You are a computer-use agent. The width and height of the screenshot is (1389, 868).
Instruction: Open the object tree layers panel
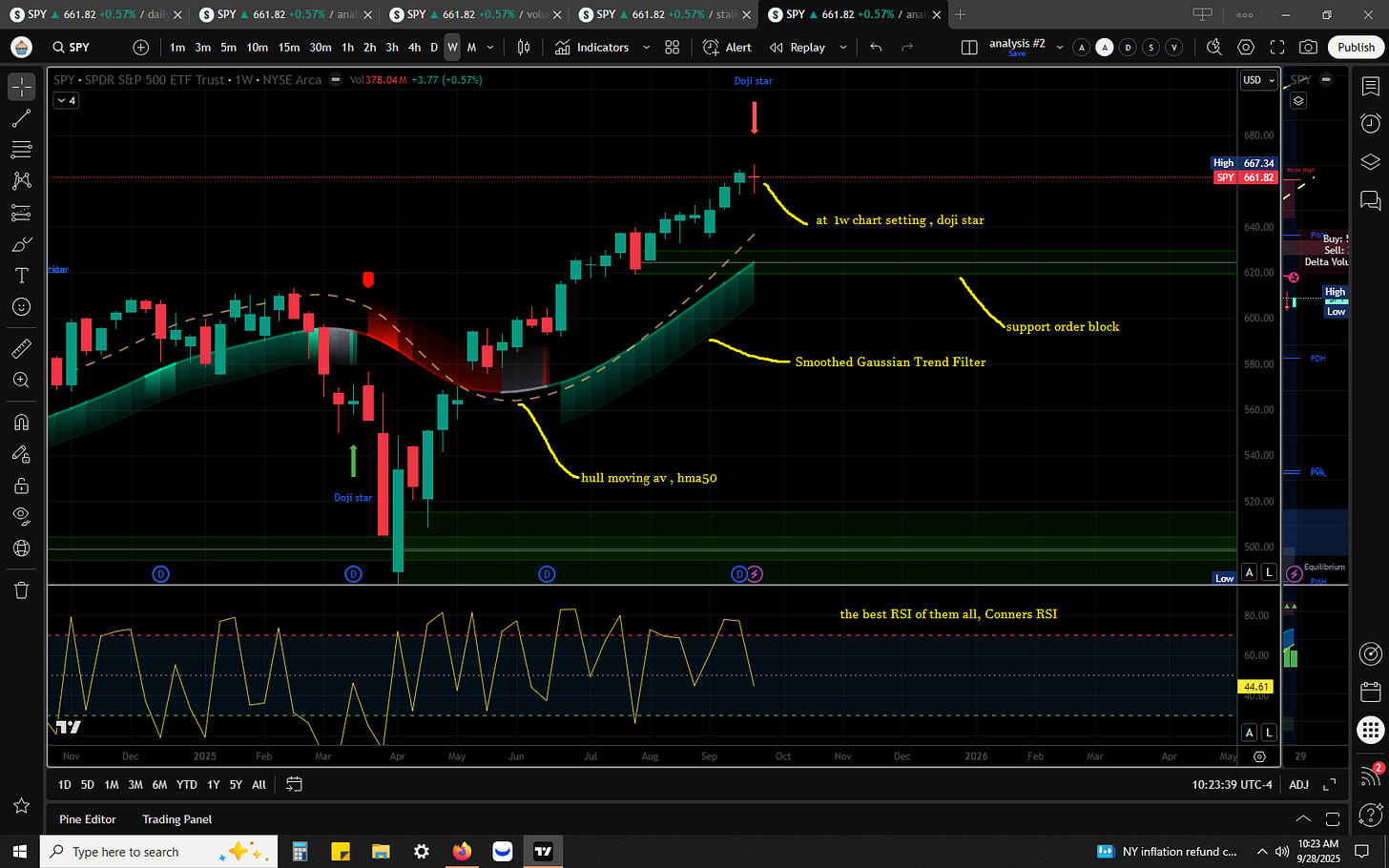[x=1370, y=162]
